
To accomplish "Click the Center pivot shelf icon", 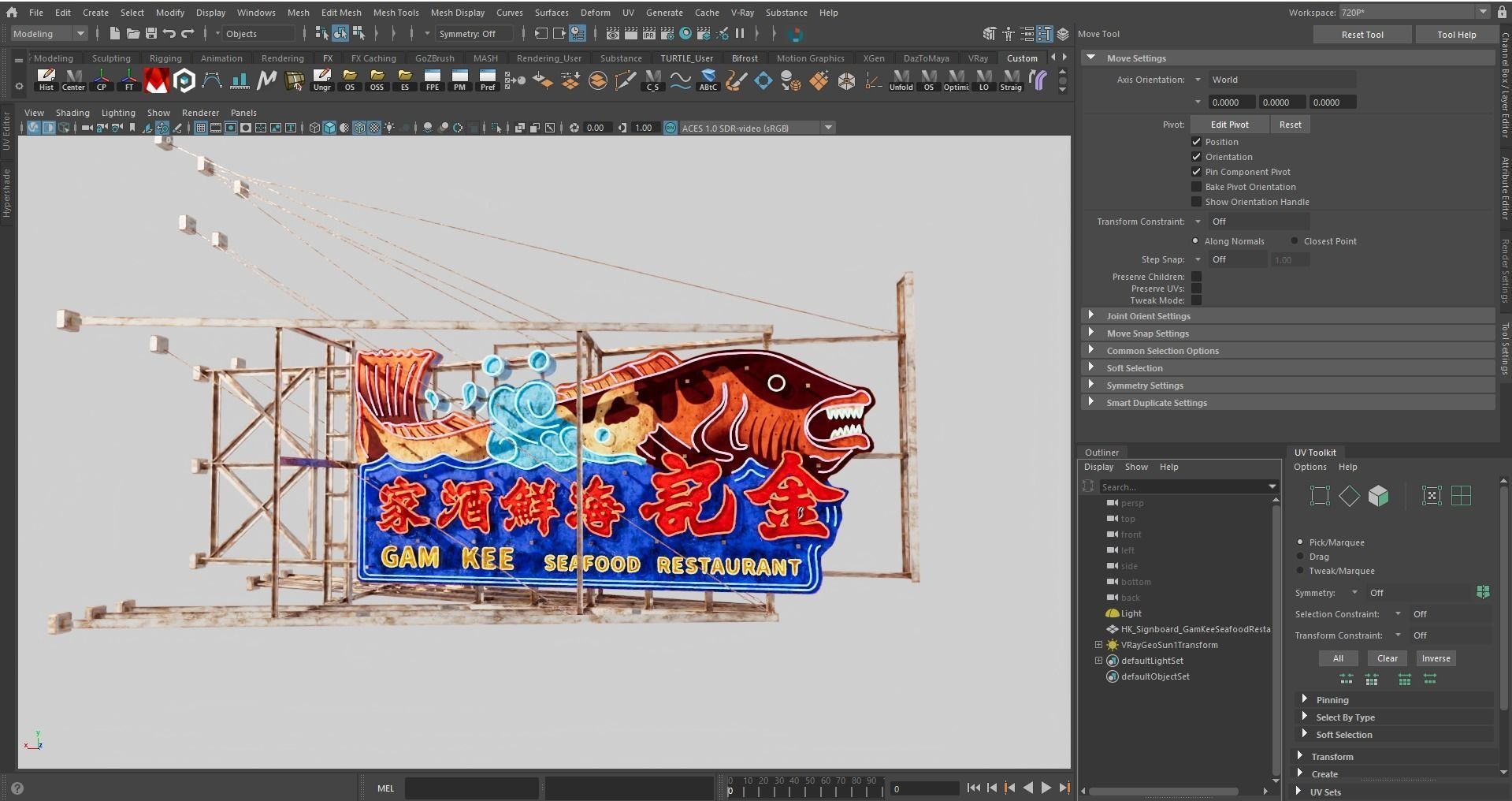I will (x=73, y=80).
